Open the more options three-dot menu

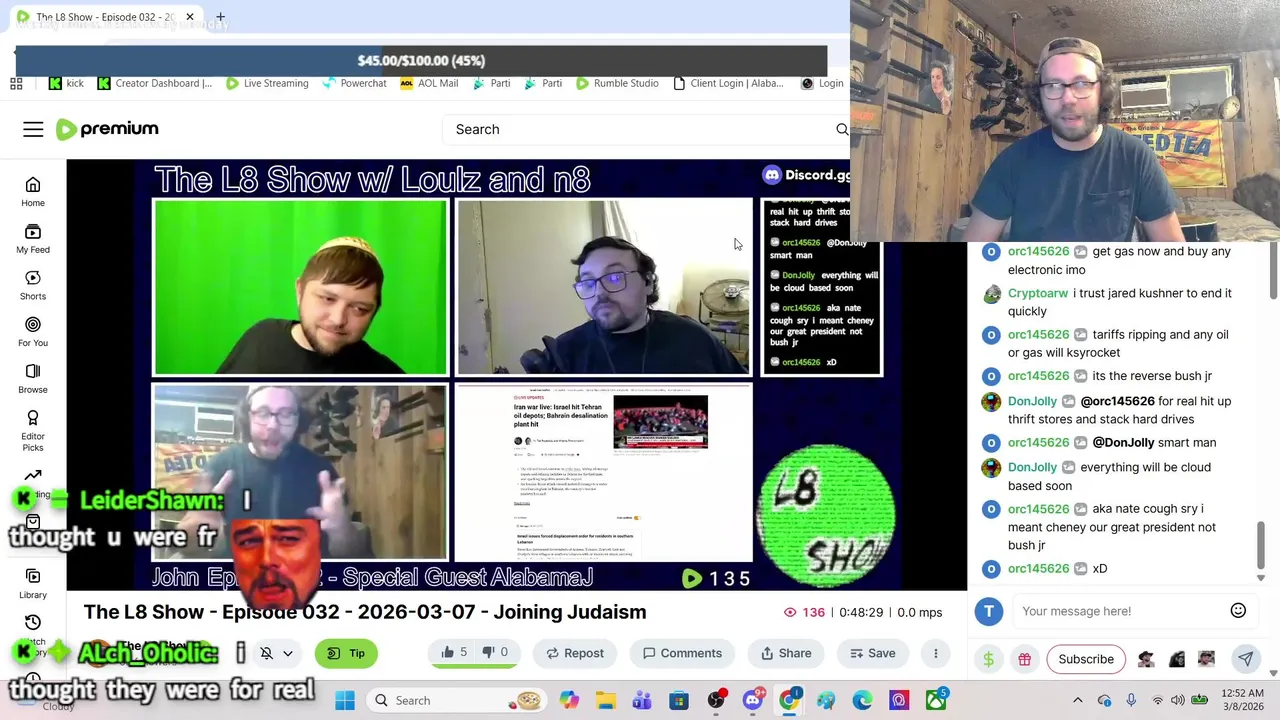tap(936, 653)
